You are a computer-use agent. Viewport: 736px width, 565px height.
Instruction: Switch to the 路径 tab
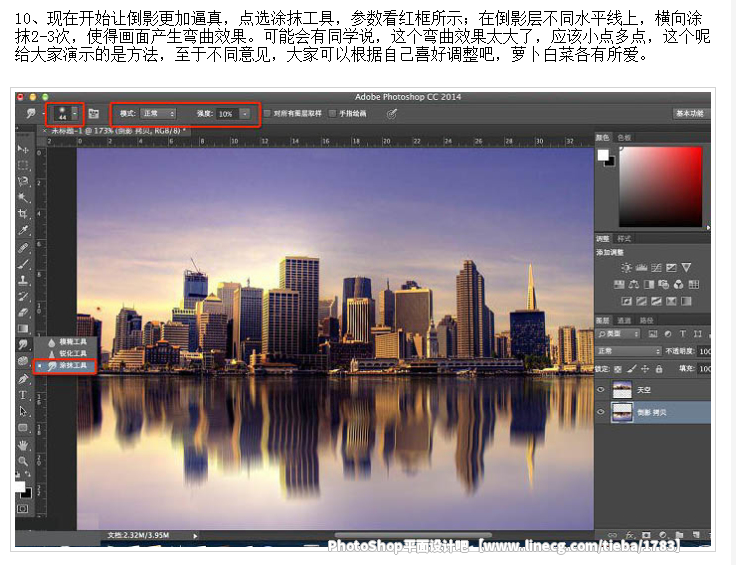pos(646,321)
